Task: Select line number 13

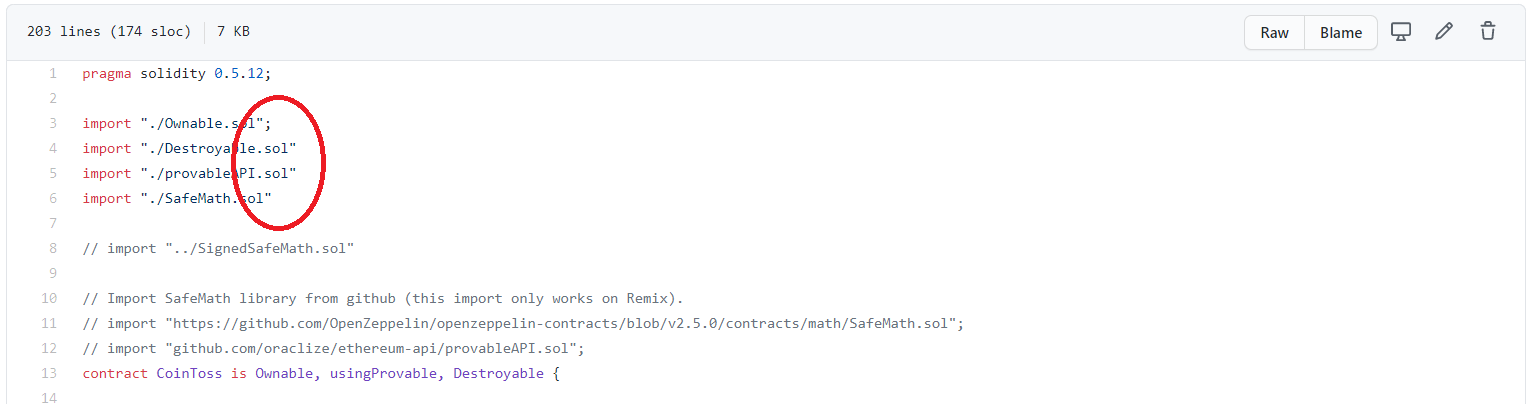Action: 49,373
